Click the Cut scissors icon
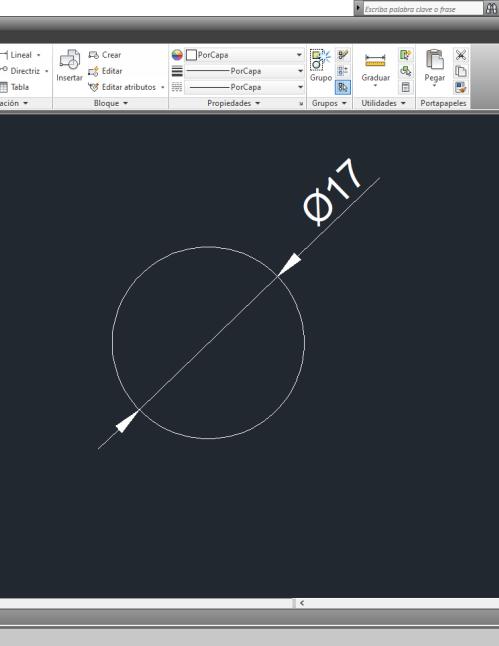The height and width of the screenshot is (646, 499). point(461,55)
